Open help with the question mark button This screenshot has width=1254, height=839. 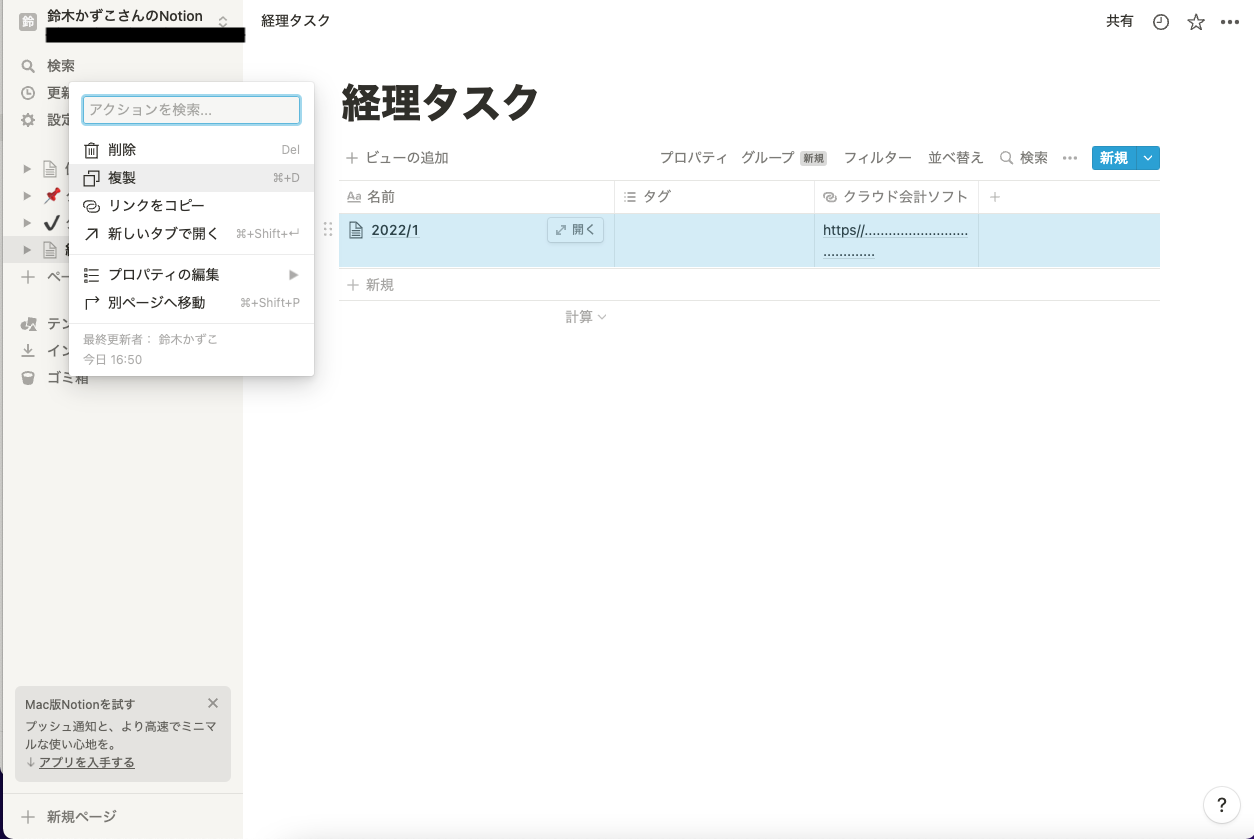[1221, 804]
